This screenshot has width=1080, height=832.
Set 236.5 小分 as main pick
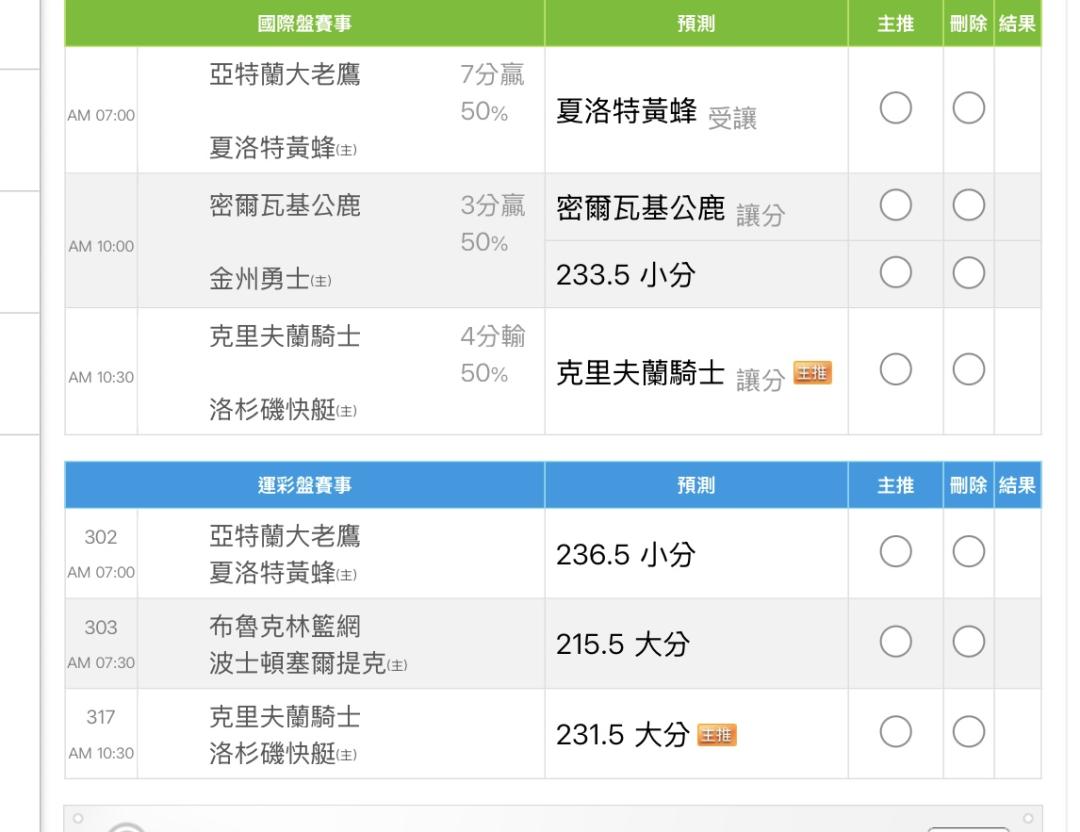(x=895, y=553)
